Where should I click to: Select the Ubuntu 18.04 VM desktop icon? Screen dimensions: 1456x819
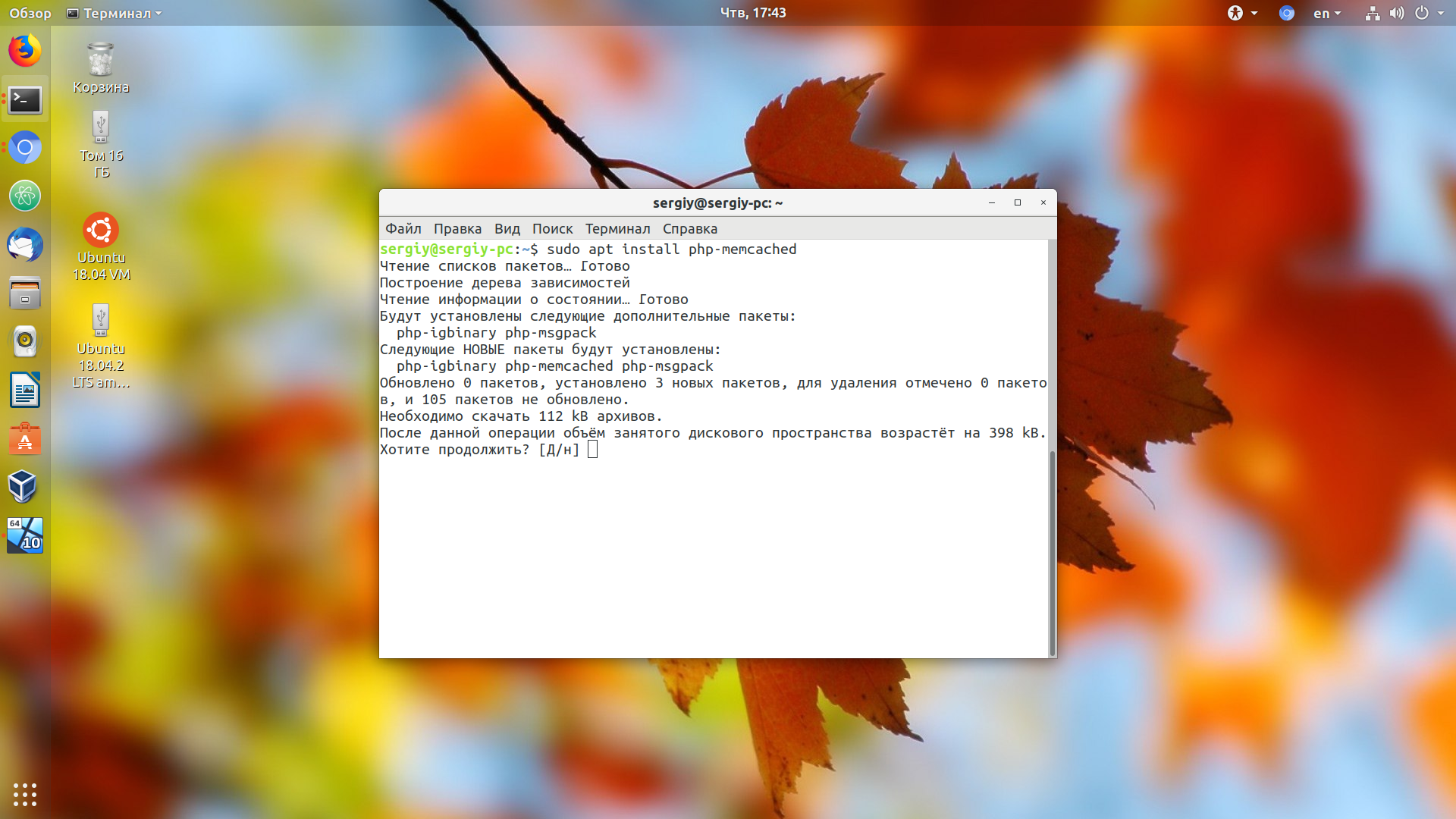click(101, 247)
